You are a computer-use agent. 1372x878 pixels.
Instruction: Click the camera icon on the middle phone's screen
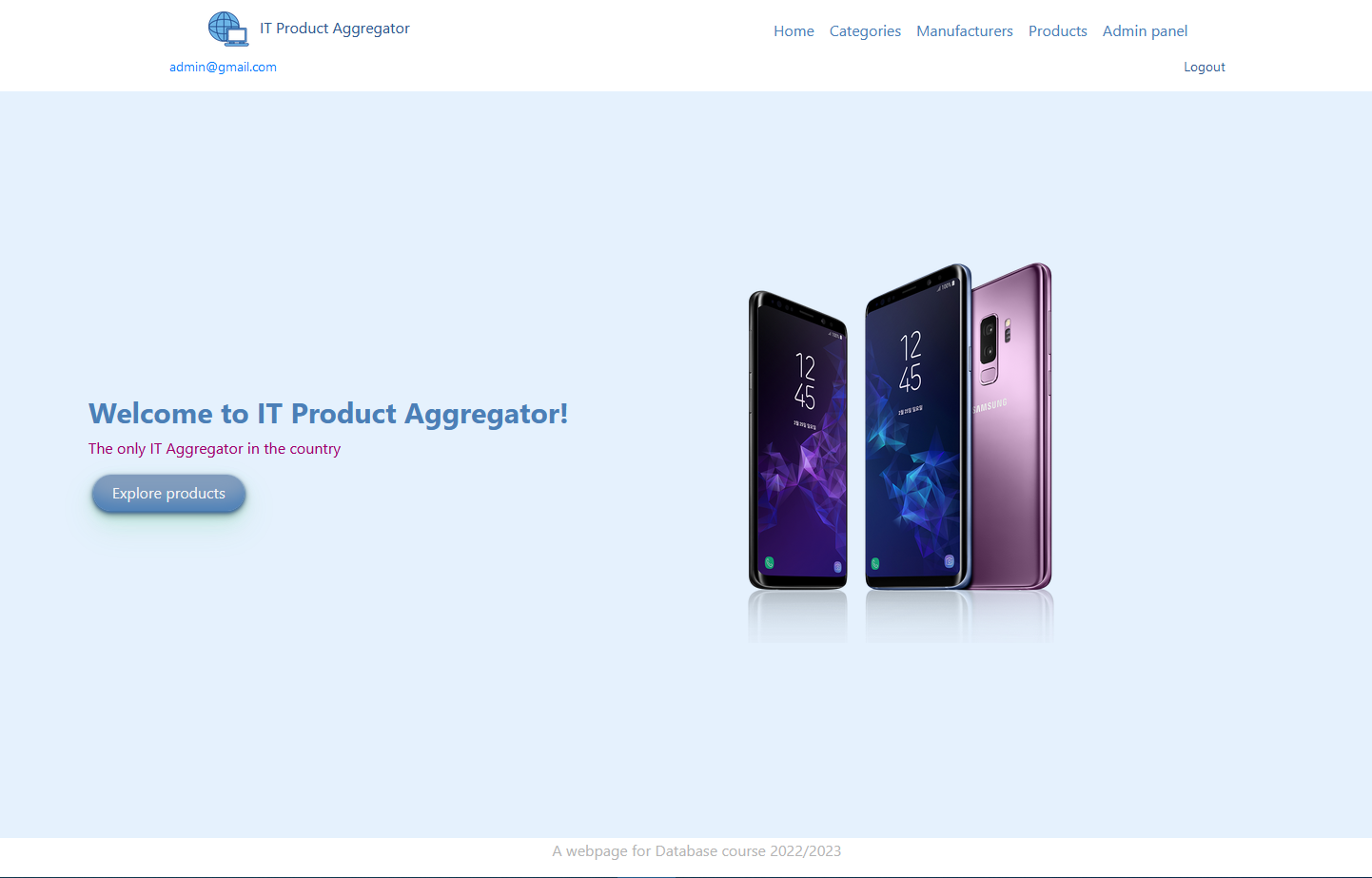tap(950, 561)
